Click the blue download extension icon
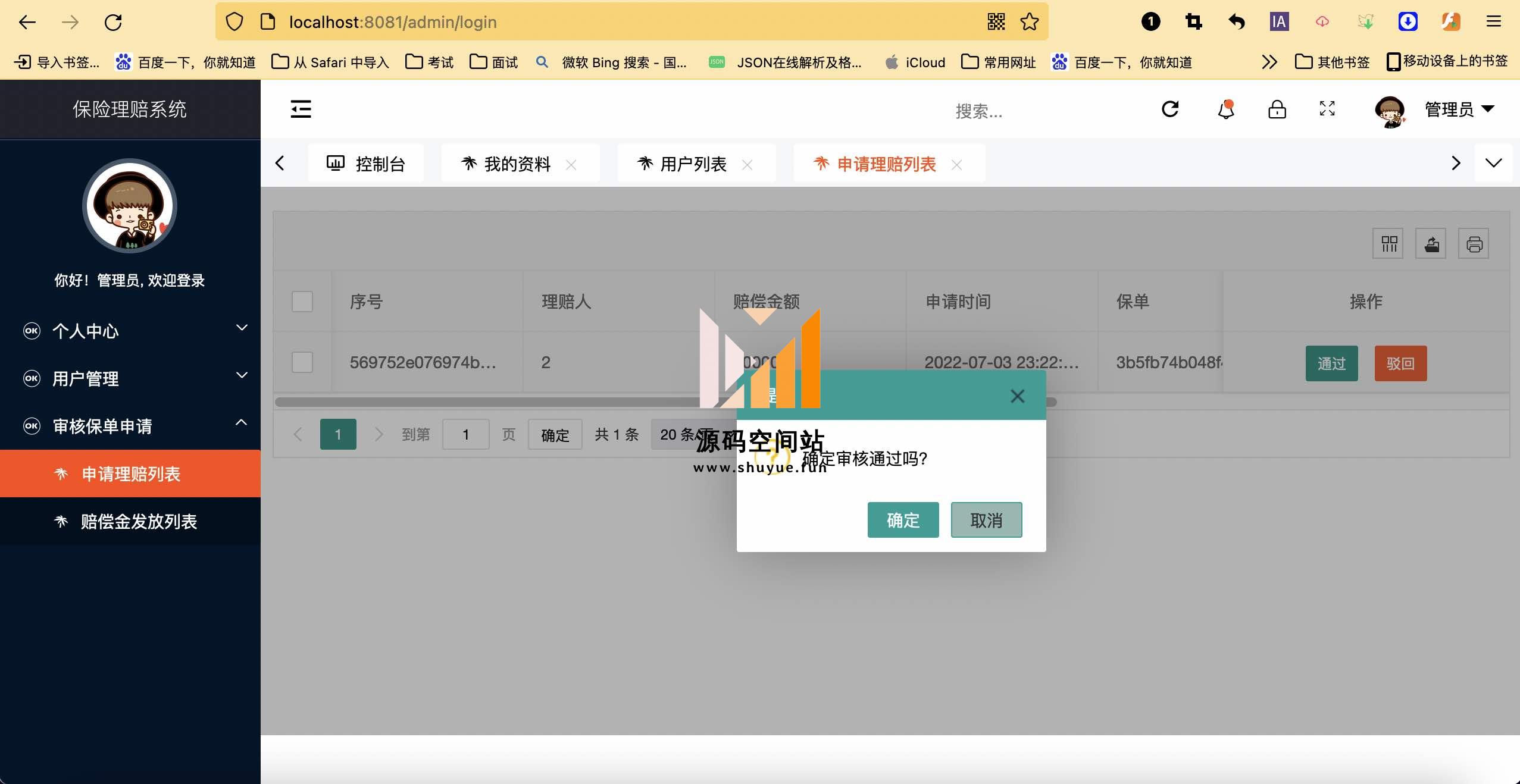 point(1408,22)
